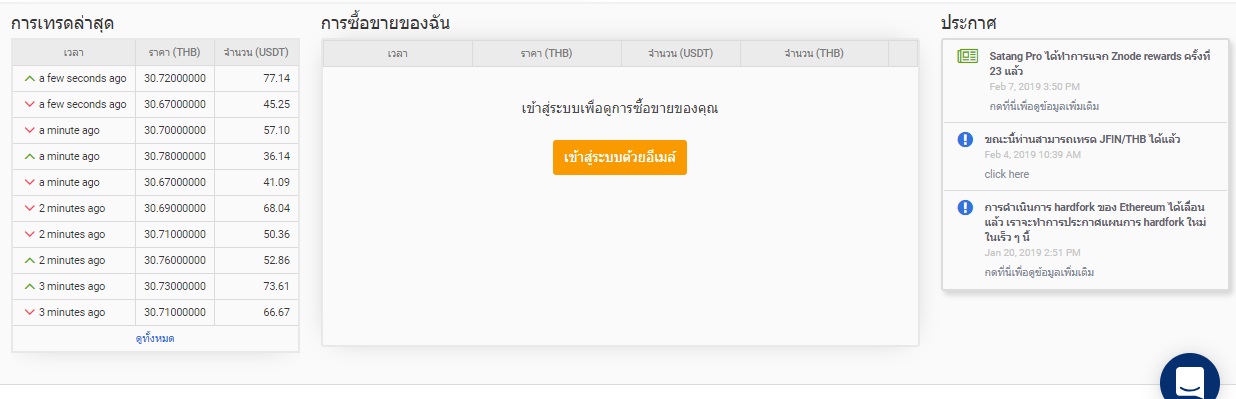This screenshot has height=399, width=1236.
Task: Select the price 30.73000000 cell
Action: point(175,286)
